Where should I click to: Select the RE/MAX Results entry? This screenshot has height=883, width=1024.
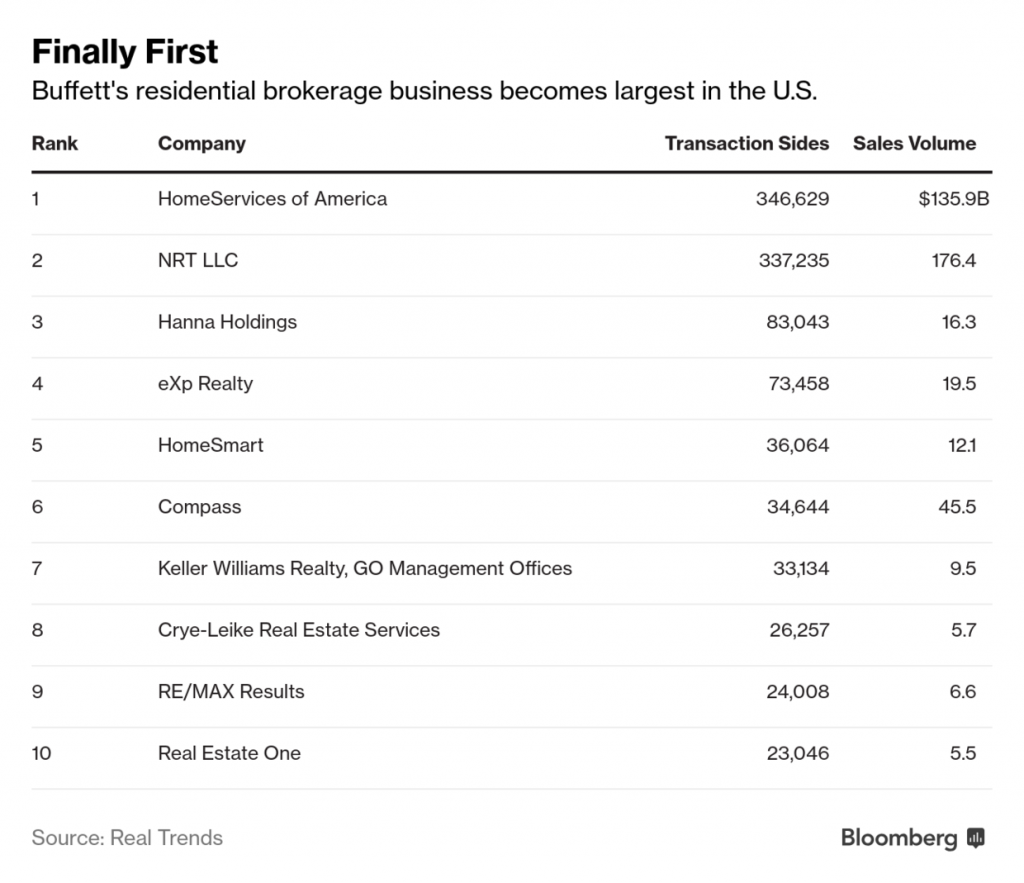point(231,692)
